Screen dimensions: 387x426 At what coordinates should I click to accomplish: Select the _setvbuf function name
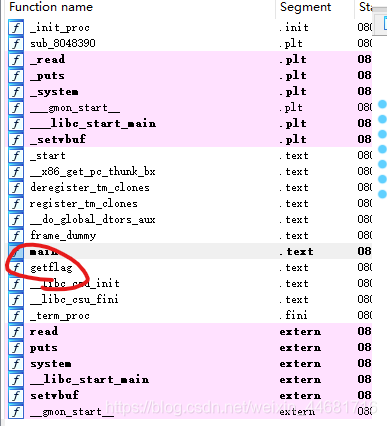[58, 139]
